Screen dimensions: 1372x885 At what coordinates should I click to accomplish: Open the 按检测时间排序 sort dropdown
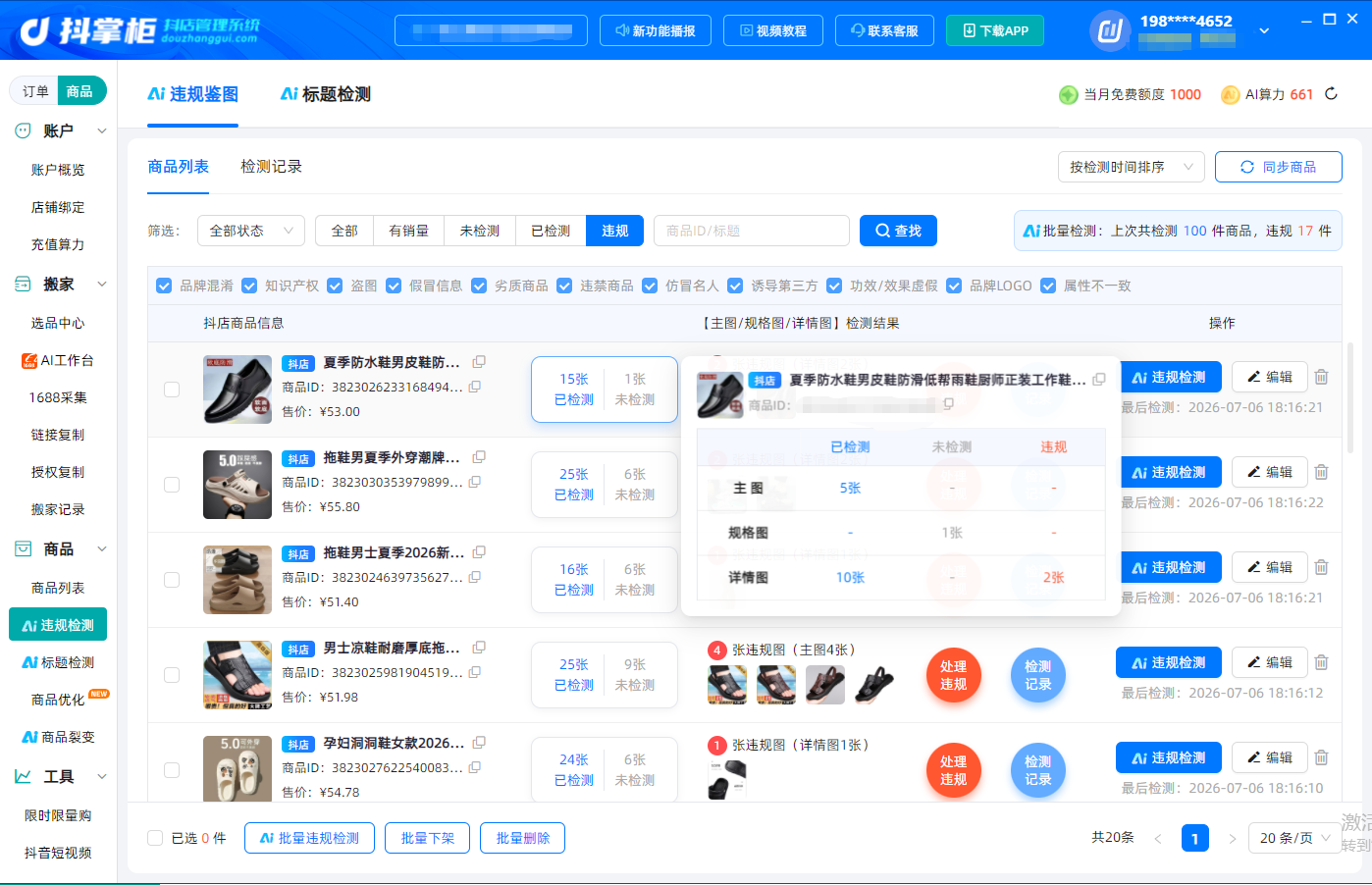pos(1131,167)
